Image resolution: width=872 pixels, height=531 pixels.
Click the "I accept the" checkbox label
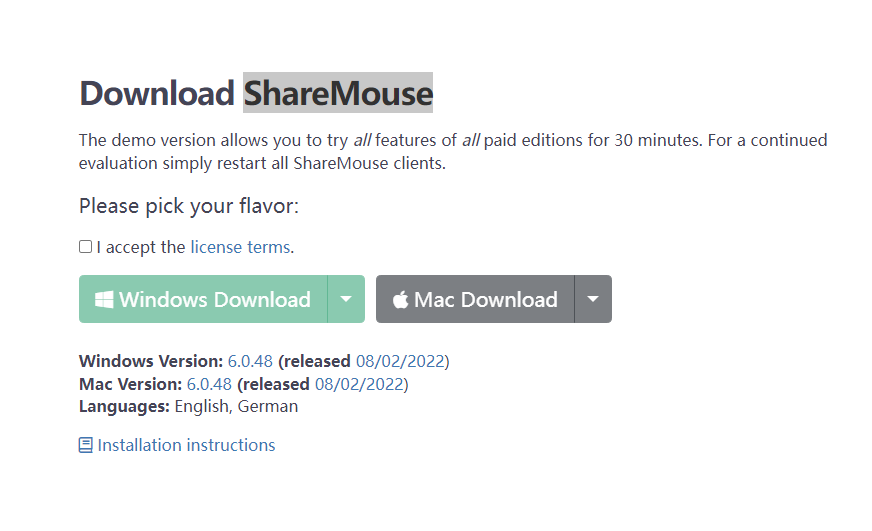pos(141,247)
